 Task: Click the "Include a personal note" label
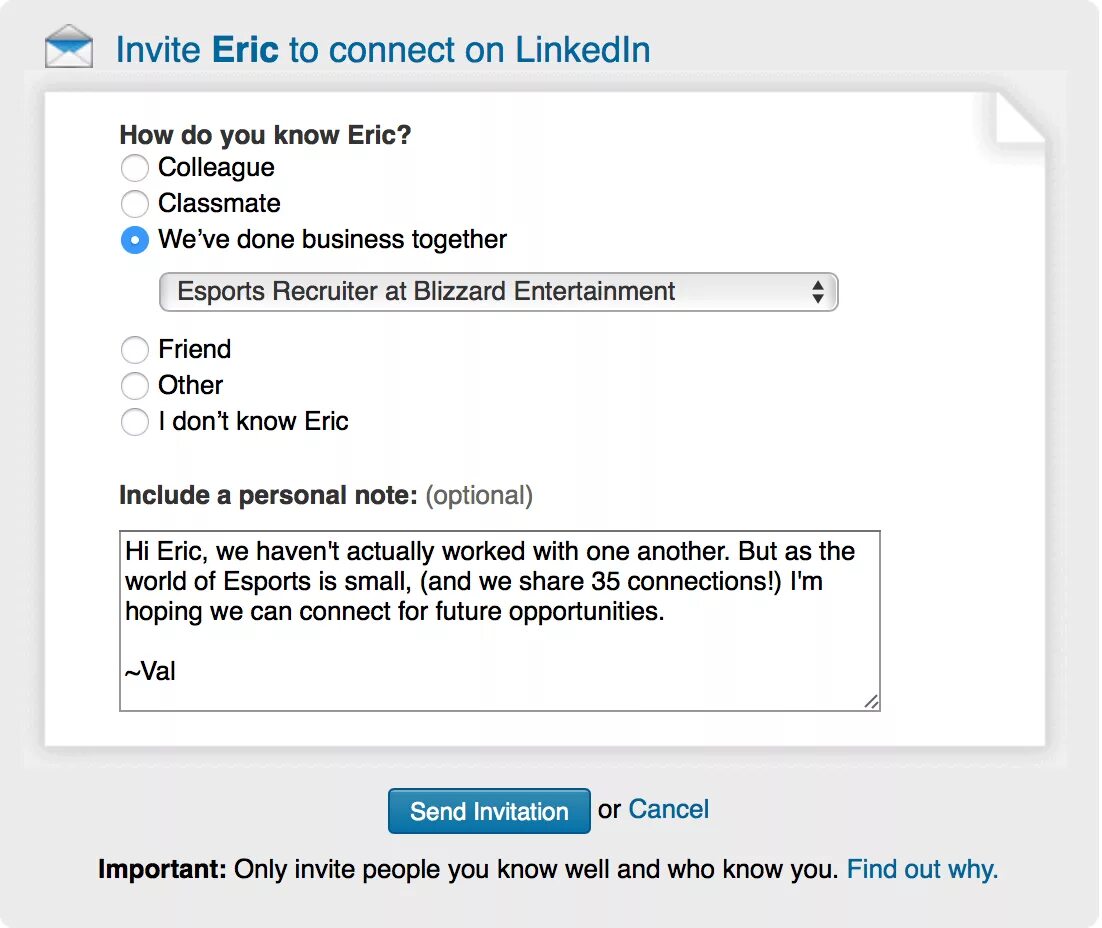tap(268, 496)
